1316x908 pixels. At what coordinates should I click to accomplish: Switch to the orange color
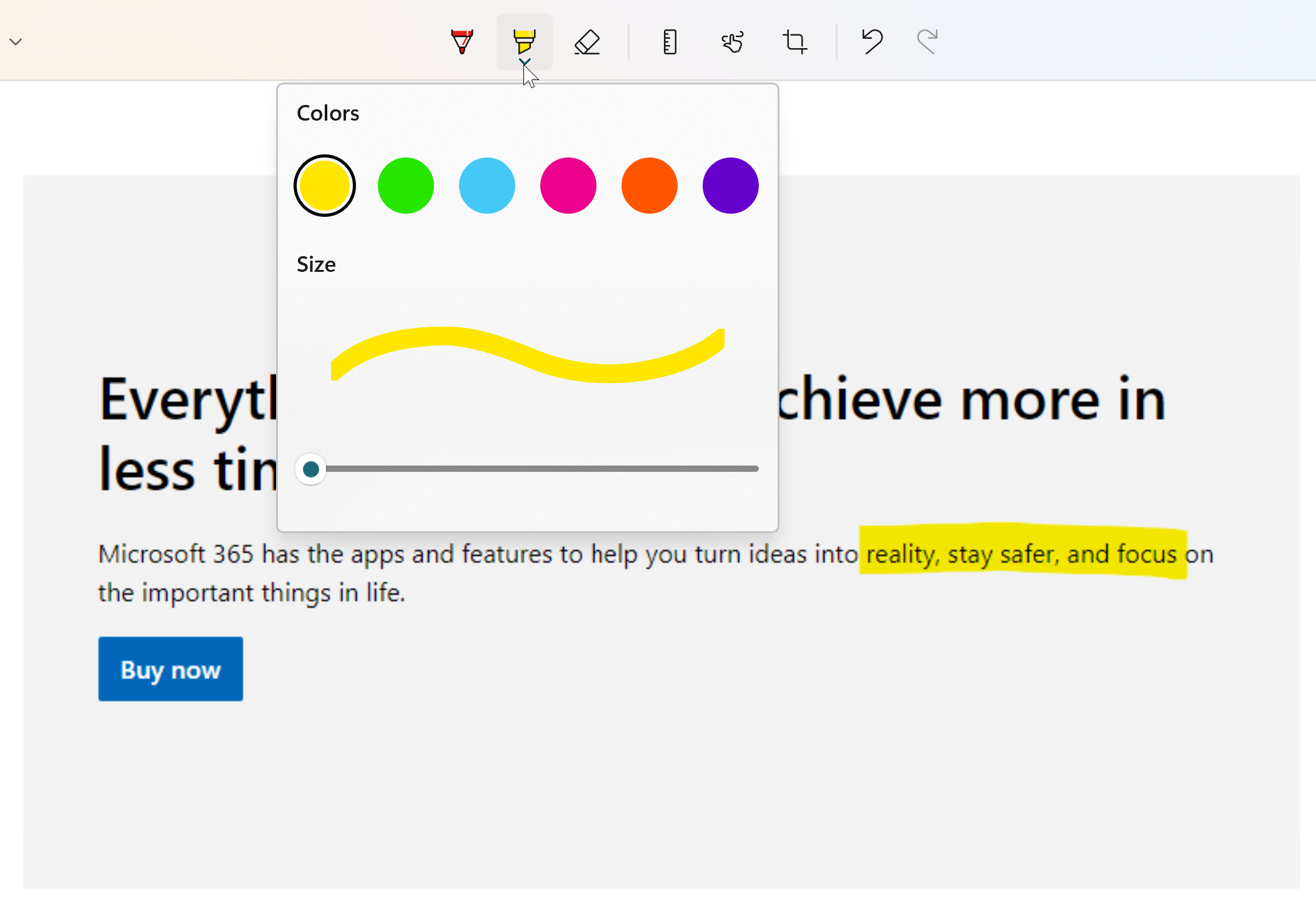pos(649,185)
